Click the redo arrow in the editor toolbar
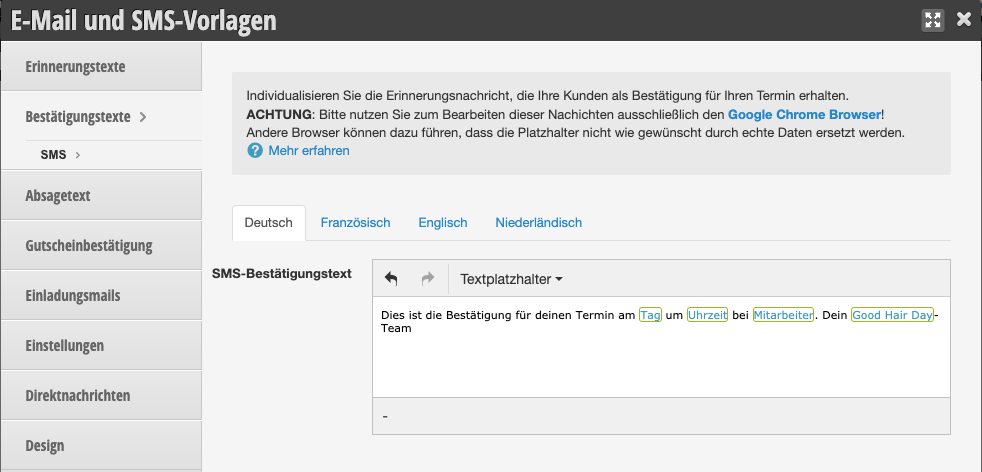 tap(427, 279)
